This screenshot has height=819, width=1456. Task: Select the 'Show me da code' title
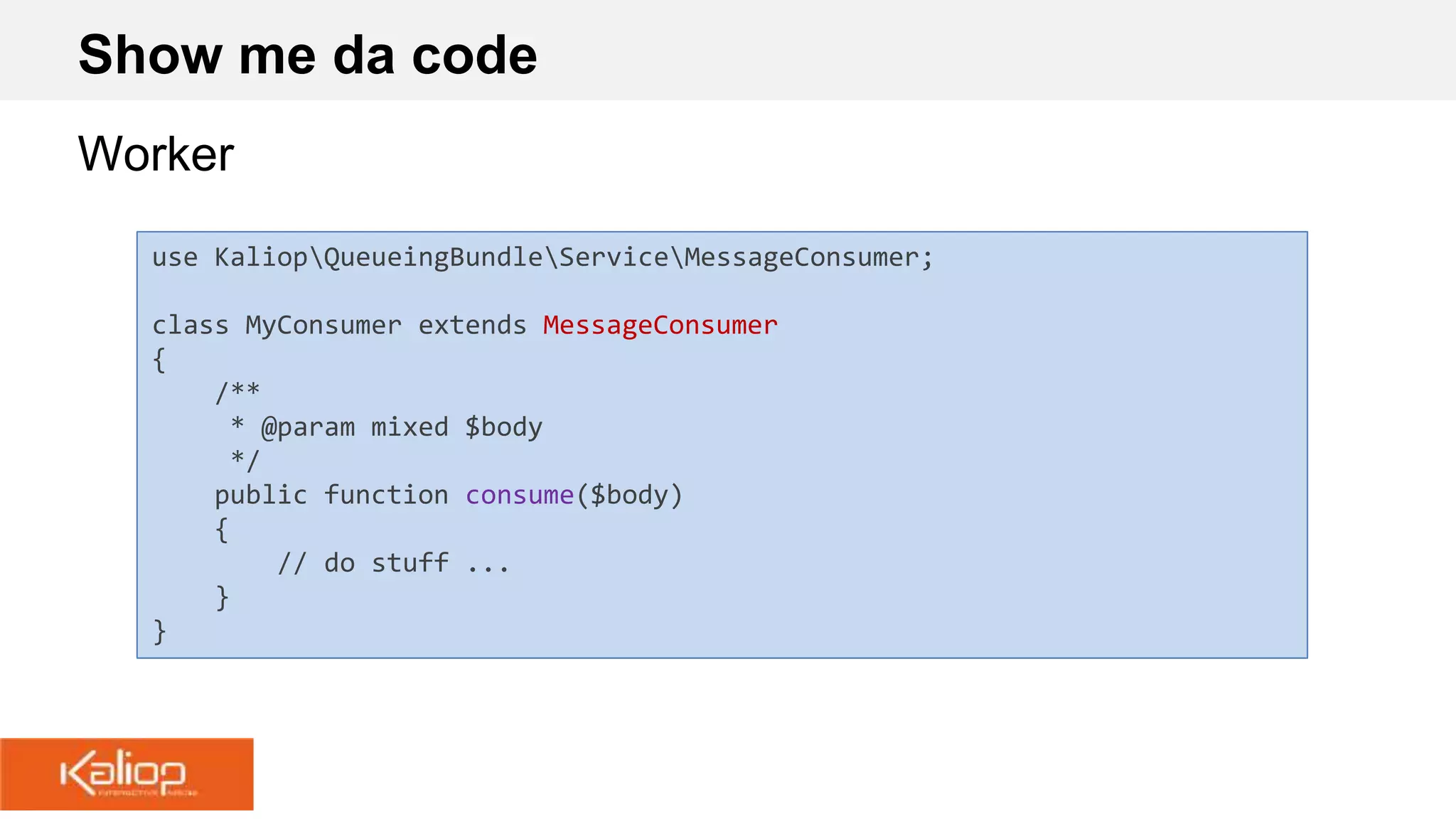pyautogui.click(x=308, y=55)
